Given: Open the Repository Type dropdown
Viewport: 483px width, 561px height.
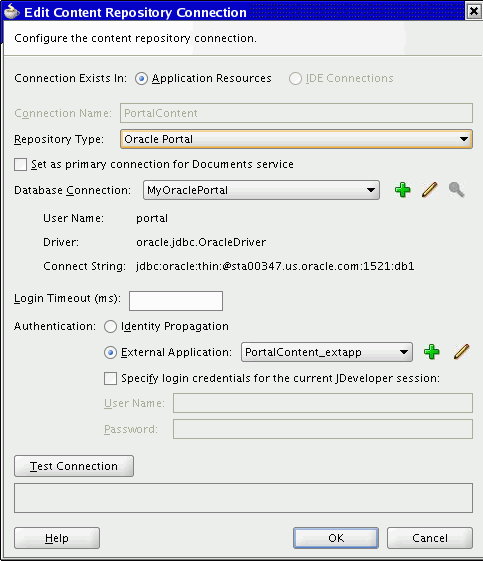Looking at the screenshot, I should click(x=296, y=139).
